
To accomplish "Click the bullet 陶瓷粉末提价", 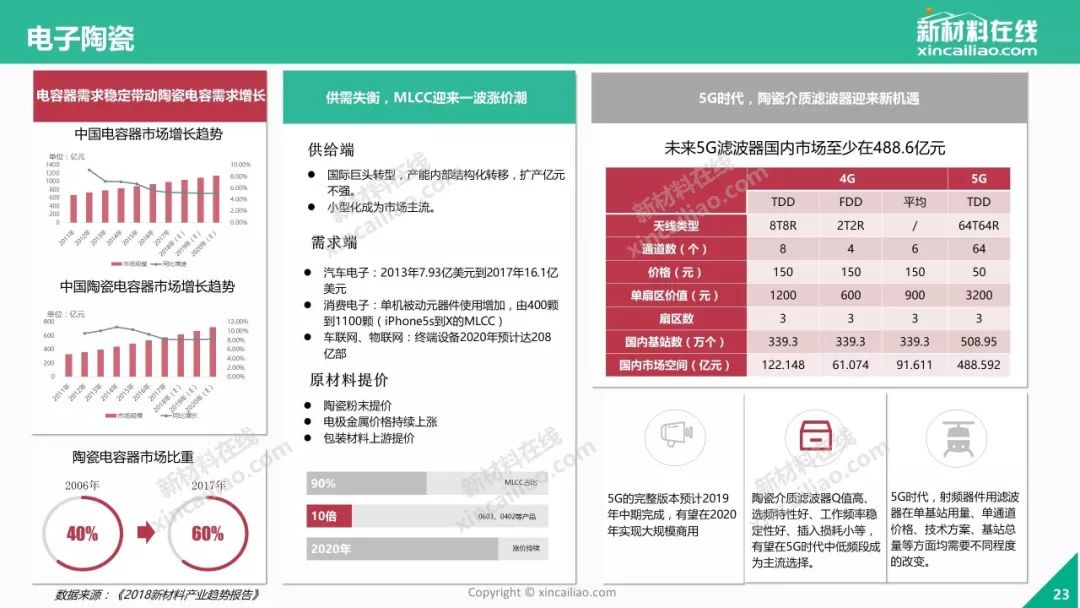I will pos(357,406).
